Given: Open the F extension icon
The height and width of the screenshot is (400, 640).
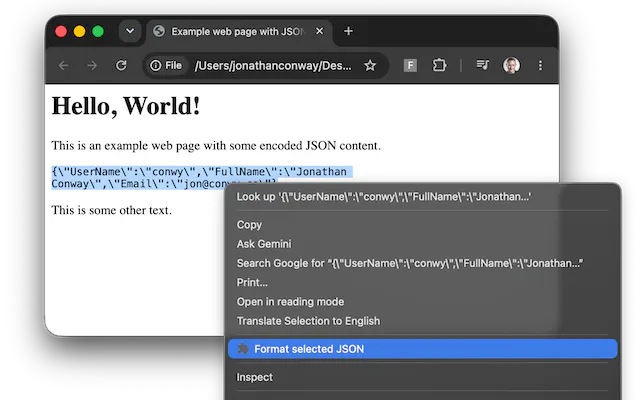Looking at the screenshot, I should [x=410, y=65].
